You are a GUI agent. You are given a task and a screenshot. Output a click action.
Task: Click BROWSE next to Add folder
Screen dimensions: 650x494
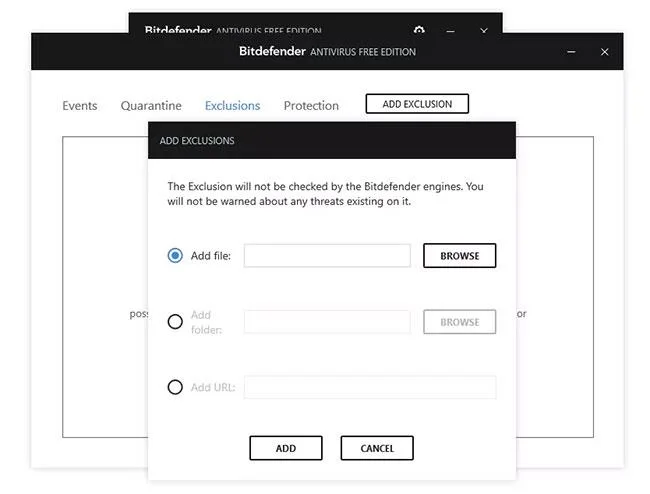(459, 322)
